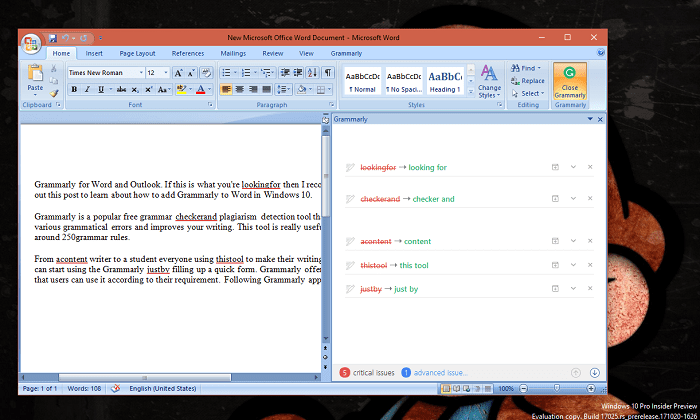The image size is (700, 420).
Task: Expand the Styles gallery
Action: 471,91
